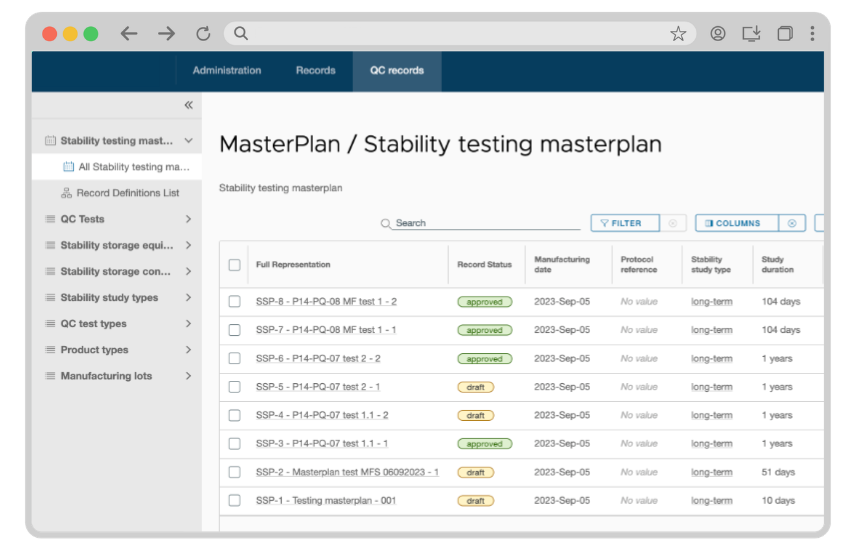Expand the QC Tests sidebar section
The height and width of the screenshot is (550, 850).
pos(188,219)
